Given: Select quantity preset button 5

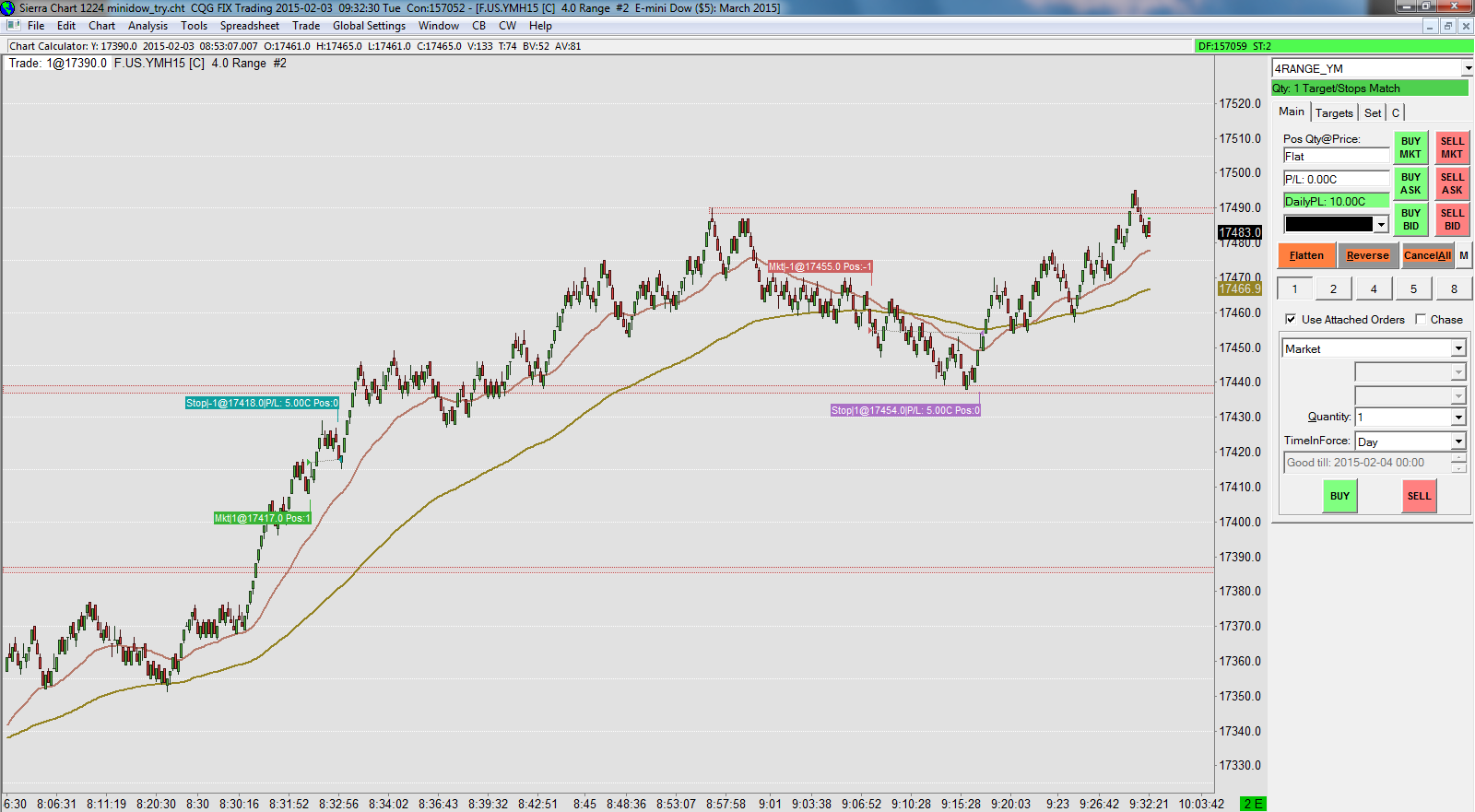Looking at the screenshot, I should [x=1413, y=288].
